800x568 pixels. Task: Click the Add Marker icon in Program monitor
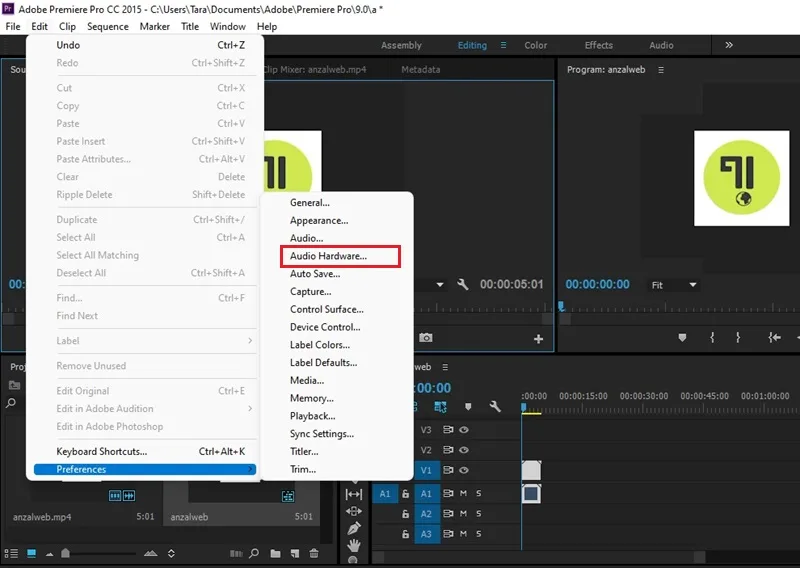(x=682, y=337)
